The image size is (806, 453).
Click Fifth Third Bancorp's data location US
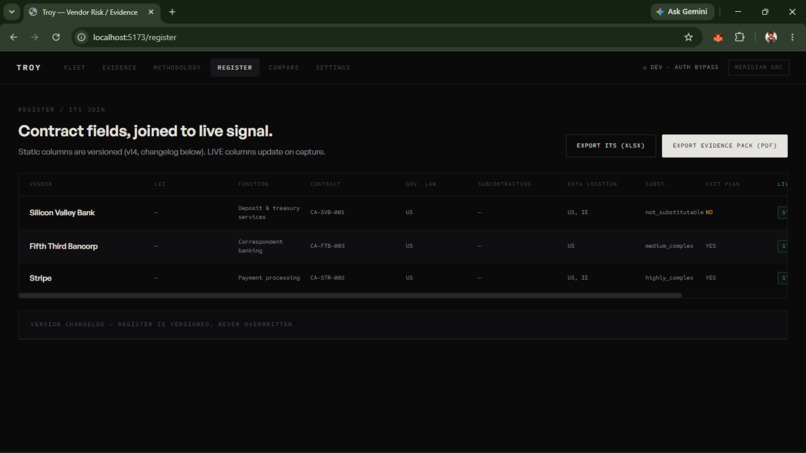point(571,246)
